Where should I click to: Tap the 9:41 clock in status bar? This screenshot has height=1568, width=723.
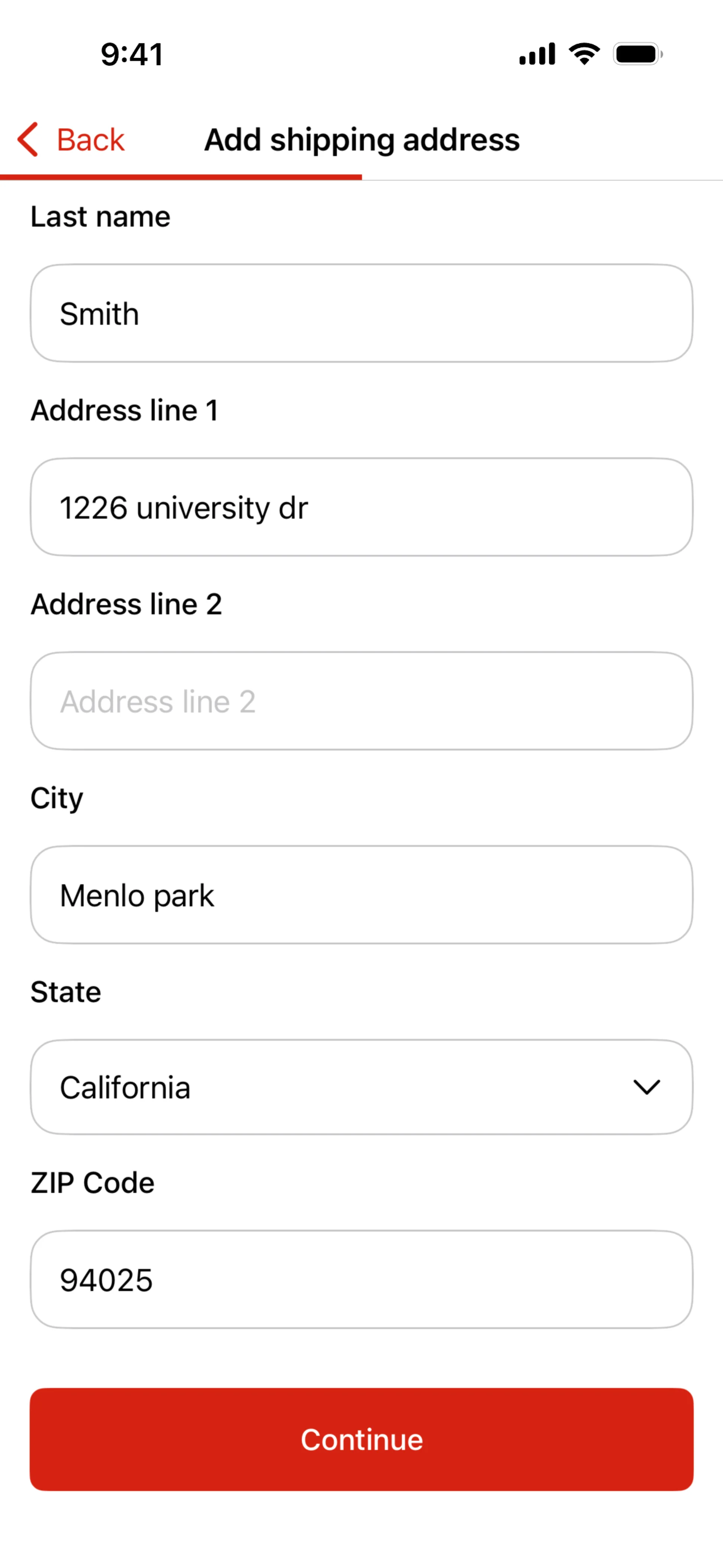coord(132,55)
